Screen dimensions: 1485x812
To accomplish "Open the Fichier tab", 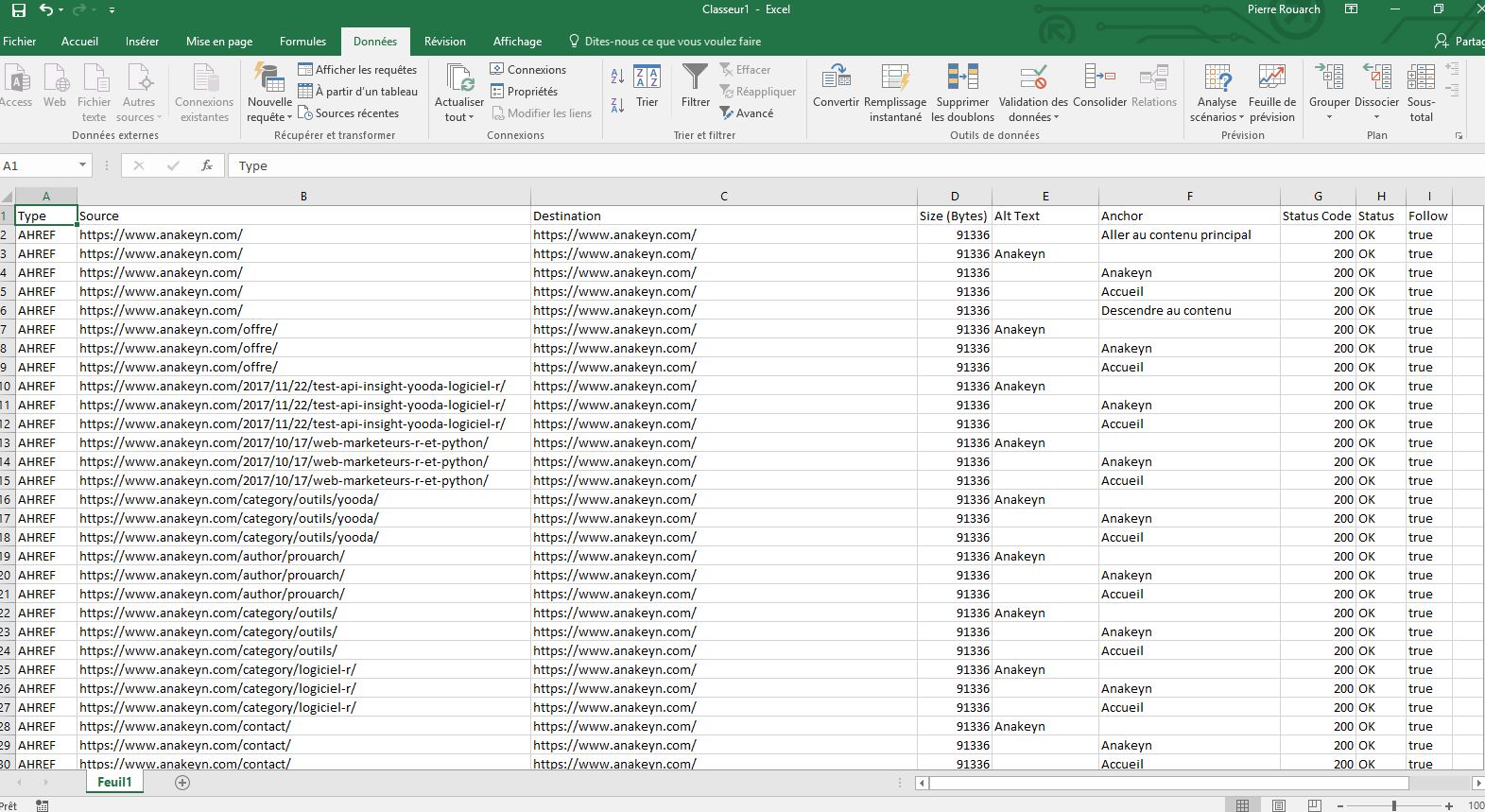I will tap(19, 42).
